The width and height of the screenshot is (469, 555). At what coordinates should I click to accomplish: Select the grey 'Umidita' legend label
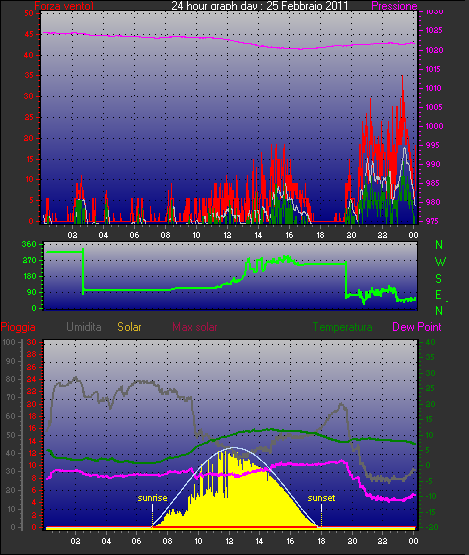tap(84, 327)
